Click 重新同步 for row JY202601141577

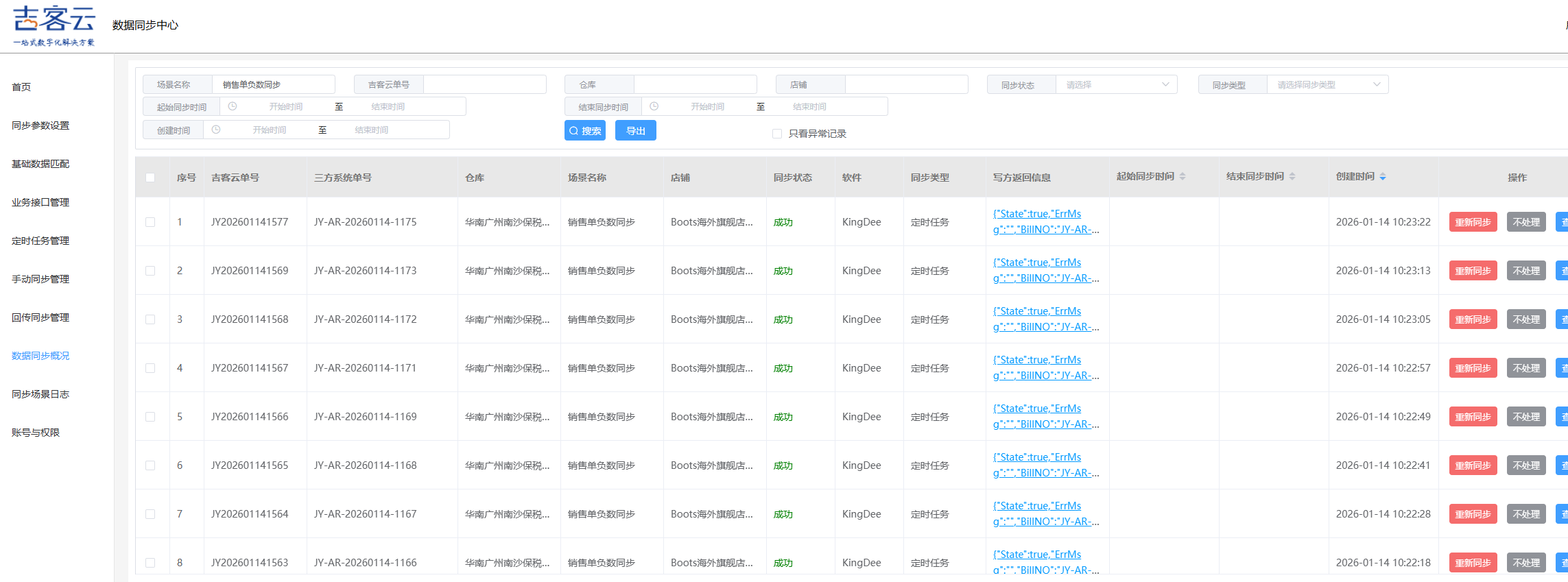click(x=1473, y=222)
